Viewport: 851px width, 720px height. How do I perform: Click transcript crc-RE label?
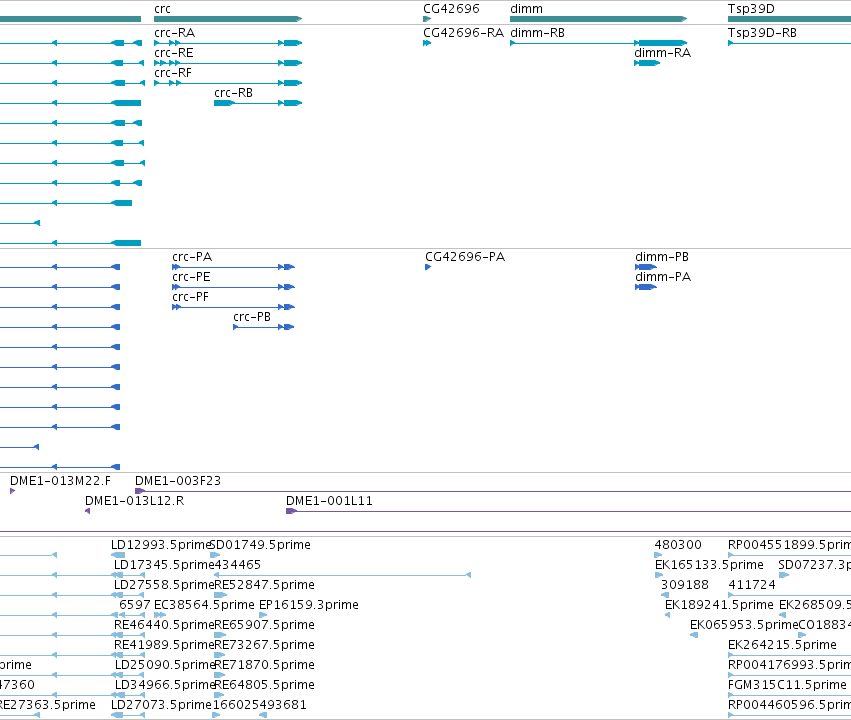pyautogui.click(x=174, y=53)
